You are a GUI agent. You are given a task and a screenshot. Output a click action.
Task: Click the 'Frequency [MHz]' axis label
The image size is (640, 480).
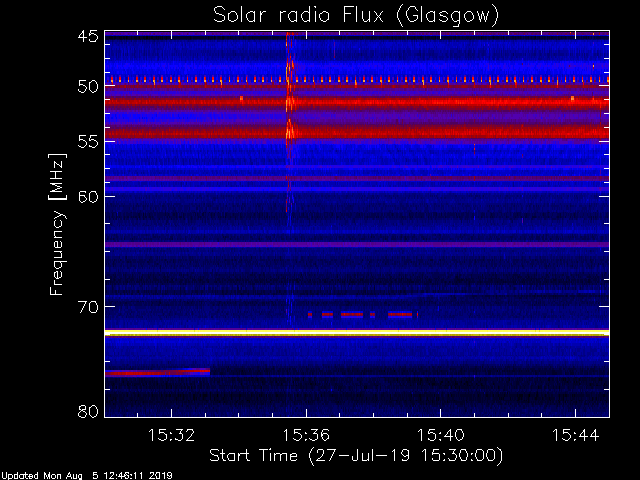click(x=57, y=224)
